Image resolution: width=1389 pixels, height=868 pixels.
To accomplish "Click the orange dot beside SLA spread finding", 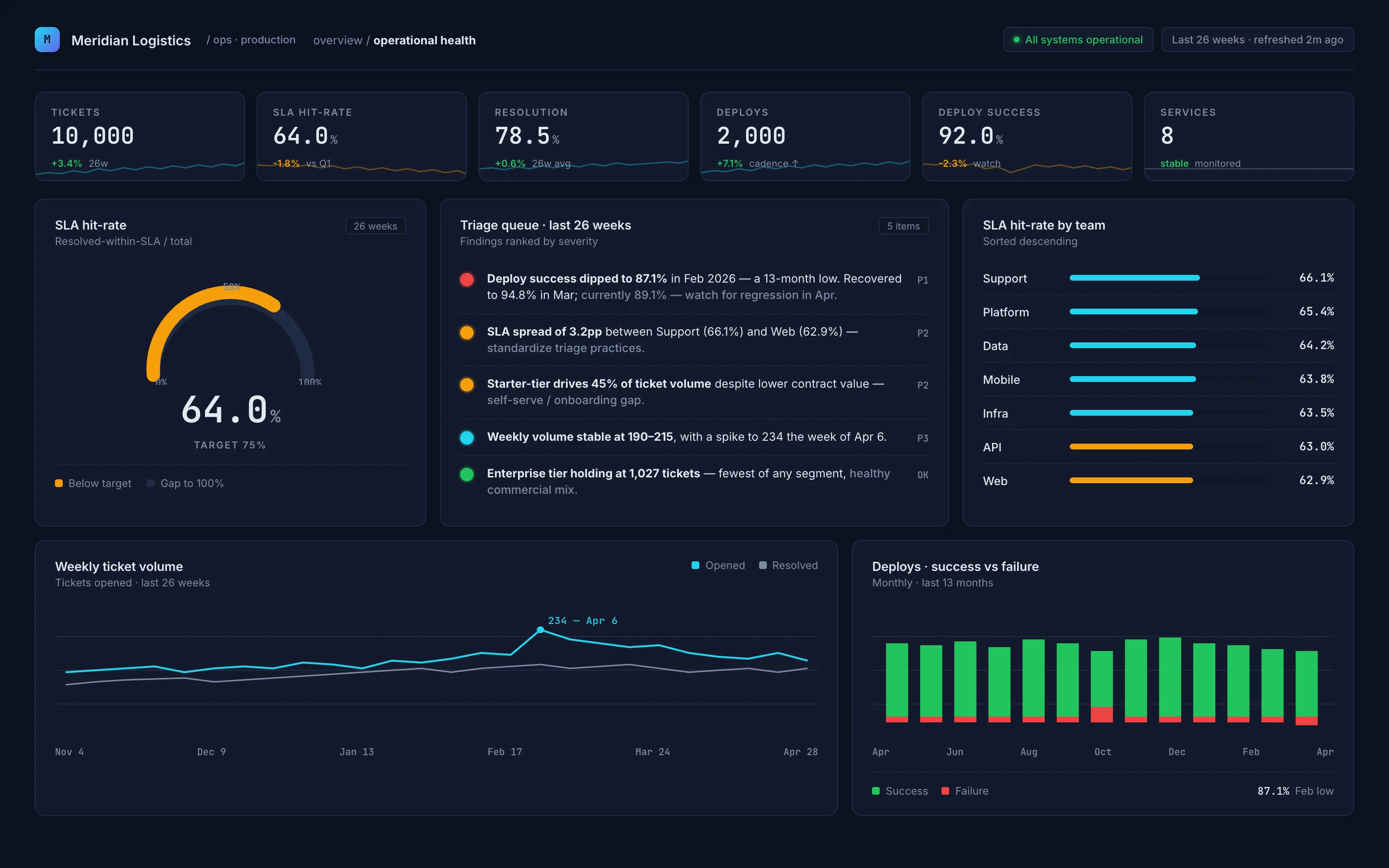I will (467, 332).
